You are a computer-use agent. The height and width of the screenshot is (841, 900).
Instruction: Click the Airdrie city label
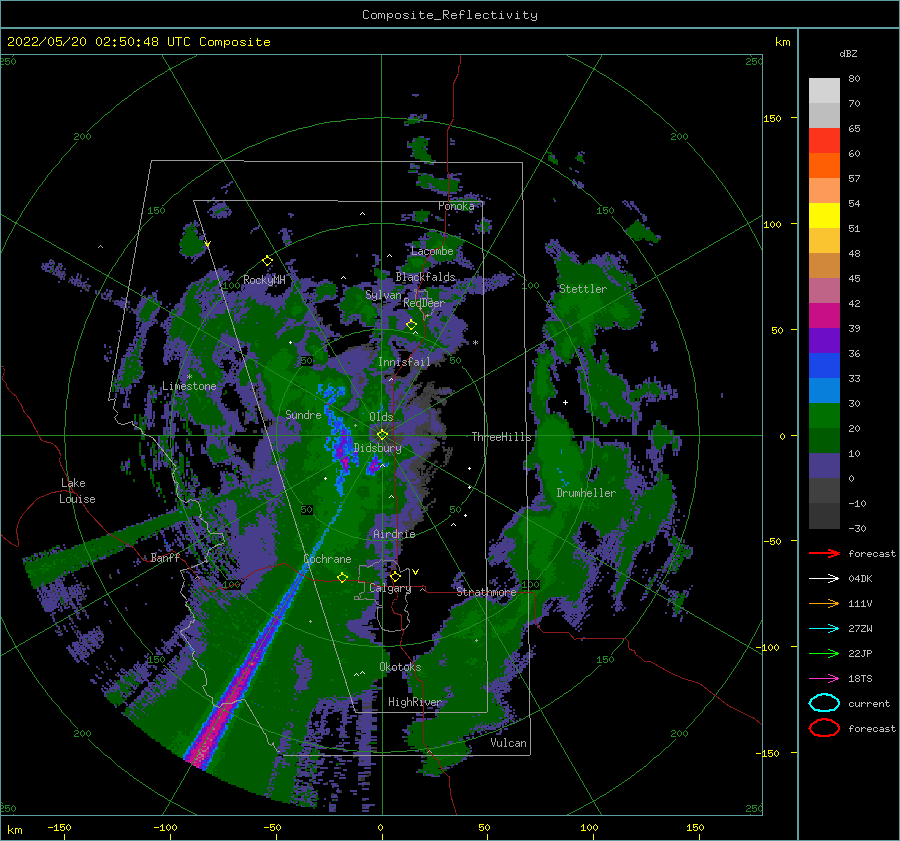point(394,534)
